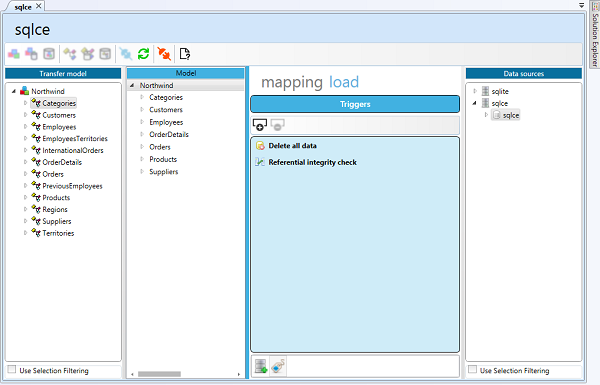600x385 pixels.
Task: Open the Solution Explorer side tab
Action: point(595,35)
